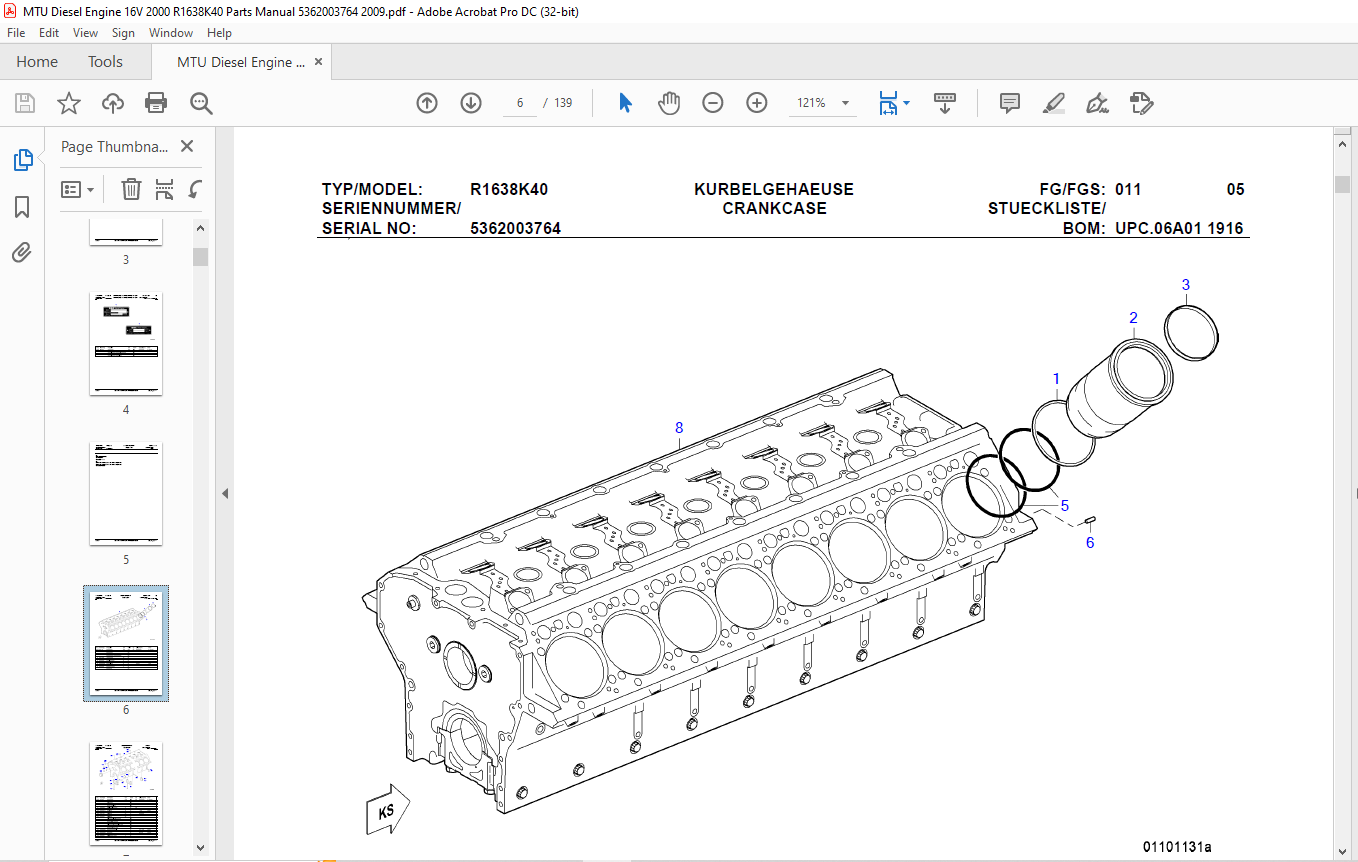Delete selected page with trash icon
1358x862 pixels.
131,189
